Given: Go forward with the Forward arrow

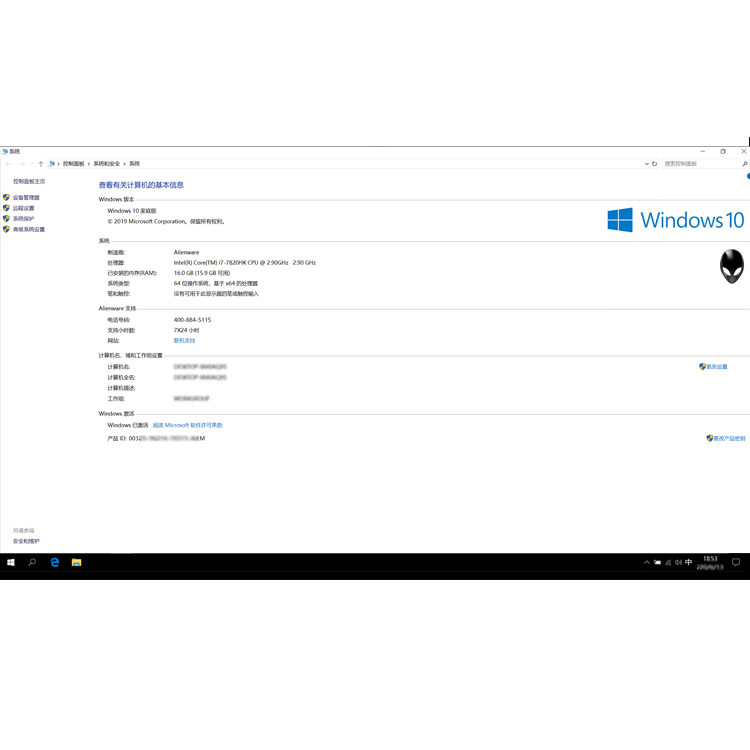Looking at the screenshot, I should click(22, 164).
